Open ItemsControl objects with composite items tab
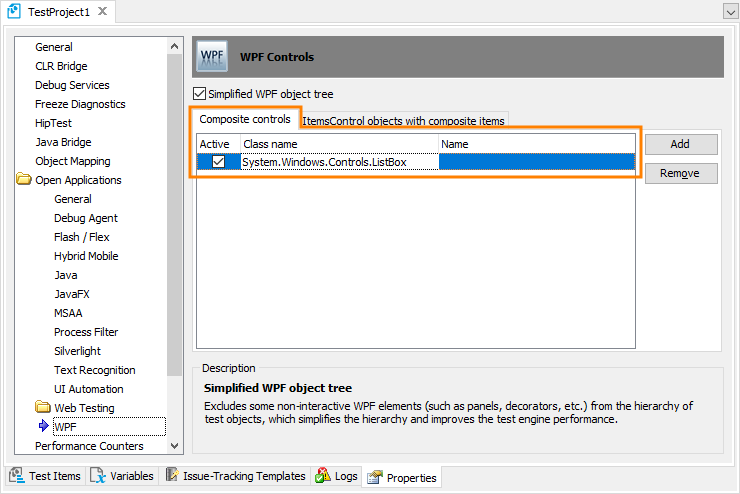 404,121
